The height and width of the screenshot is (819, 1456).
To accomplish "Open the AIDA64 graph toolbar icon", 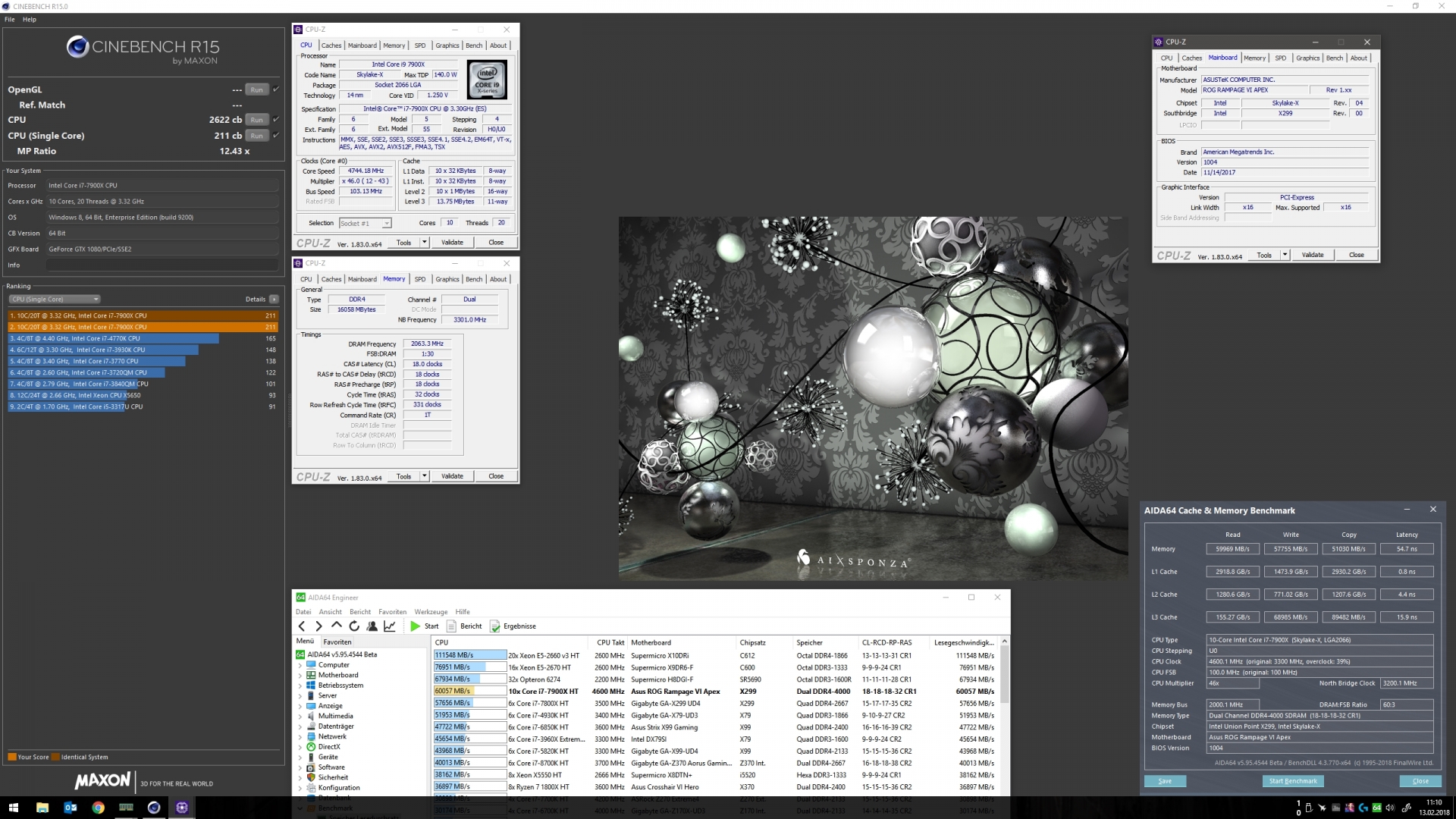I will click(x=390, y=626).
